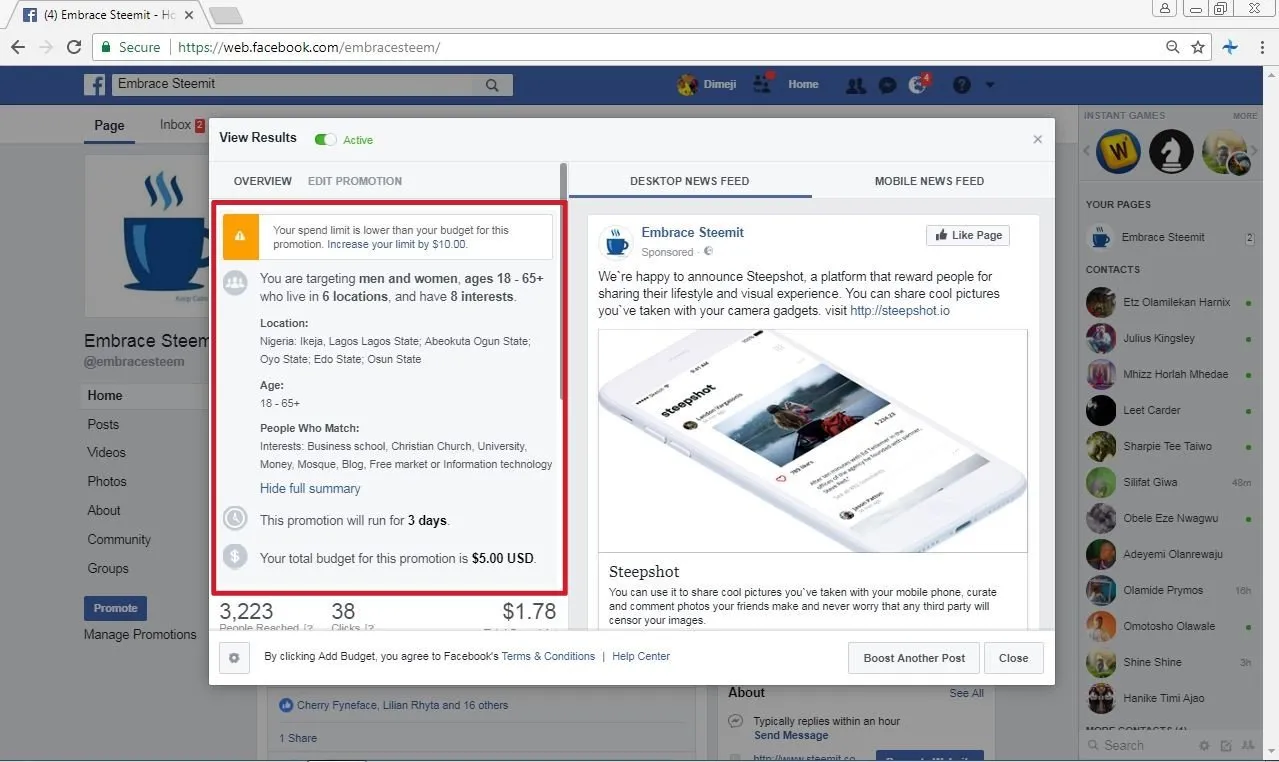Open Videos in page left navigation
1279x762 pixels.
106,453
